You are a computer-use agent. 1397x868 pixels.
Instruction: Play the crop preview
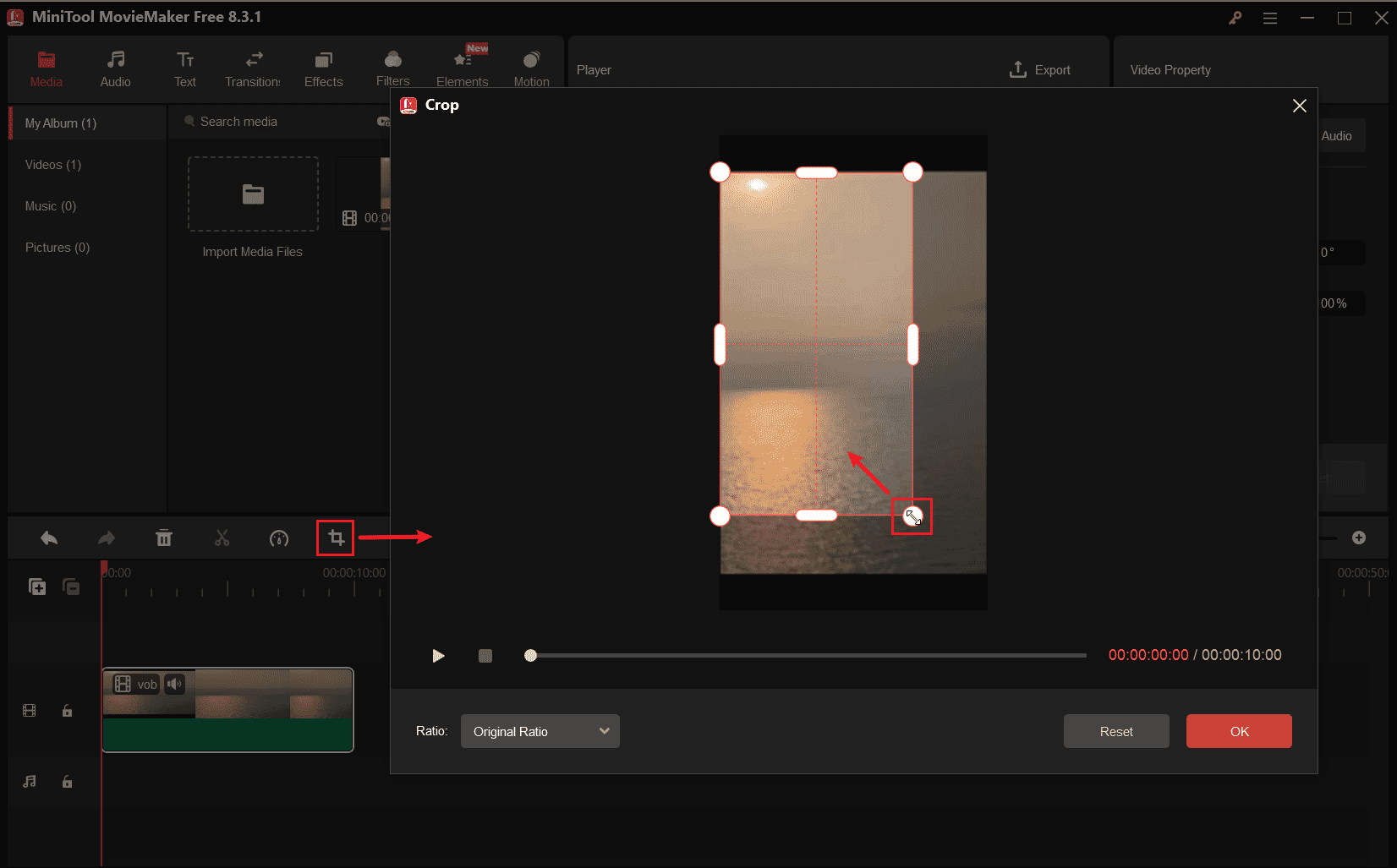click(x=438, y=656)
